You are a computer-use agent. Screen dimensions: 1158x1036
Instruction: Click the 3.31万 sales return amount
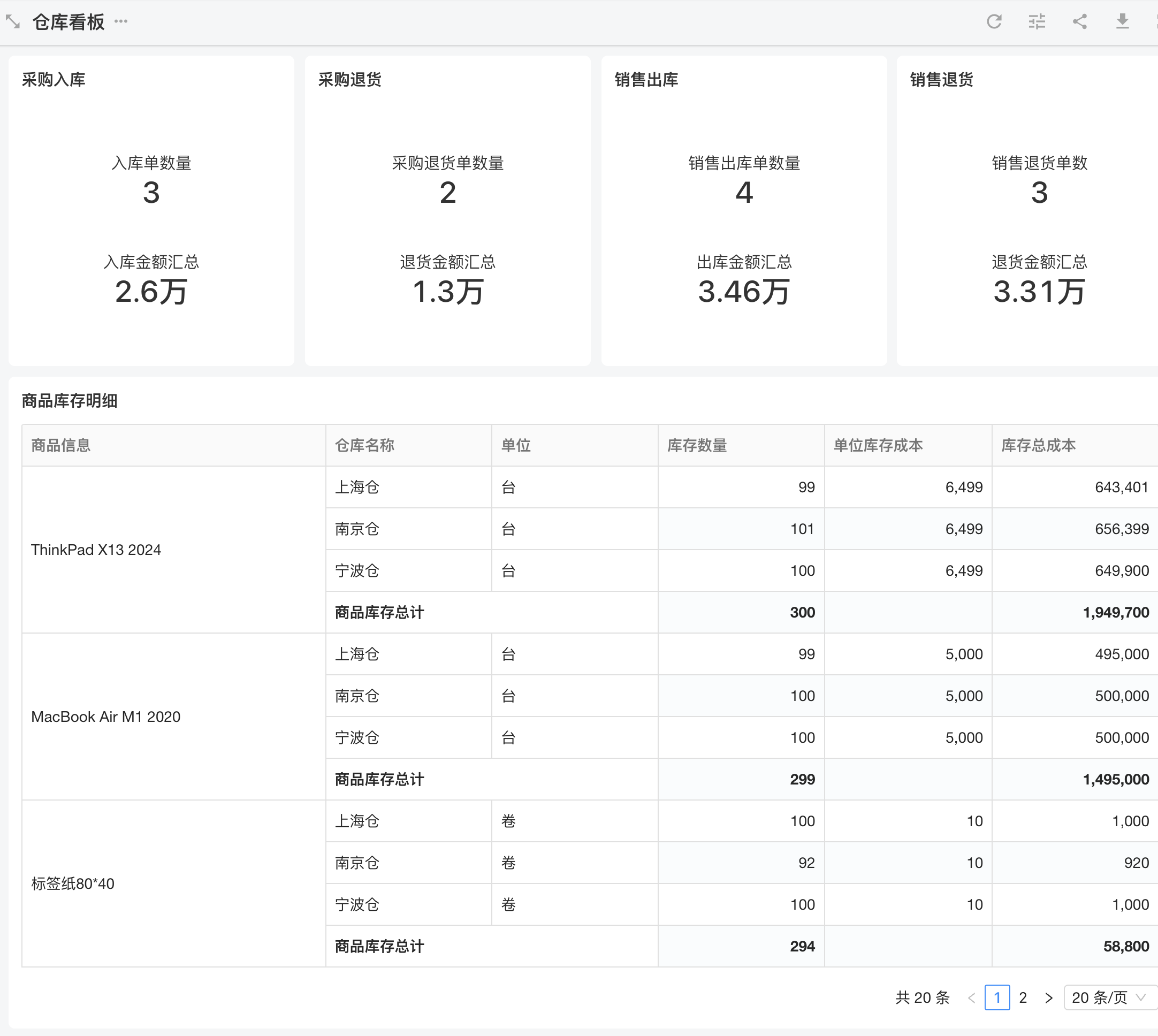[x=1040, y=292]
